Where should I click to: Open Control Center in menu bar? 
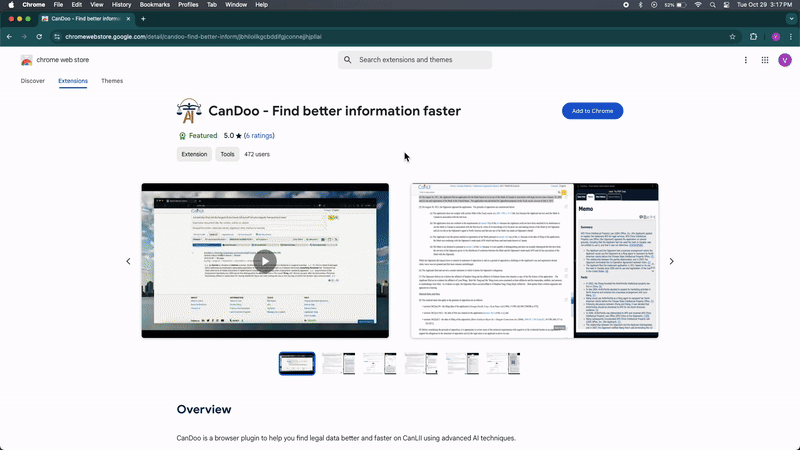click(727, 5)
